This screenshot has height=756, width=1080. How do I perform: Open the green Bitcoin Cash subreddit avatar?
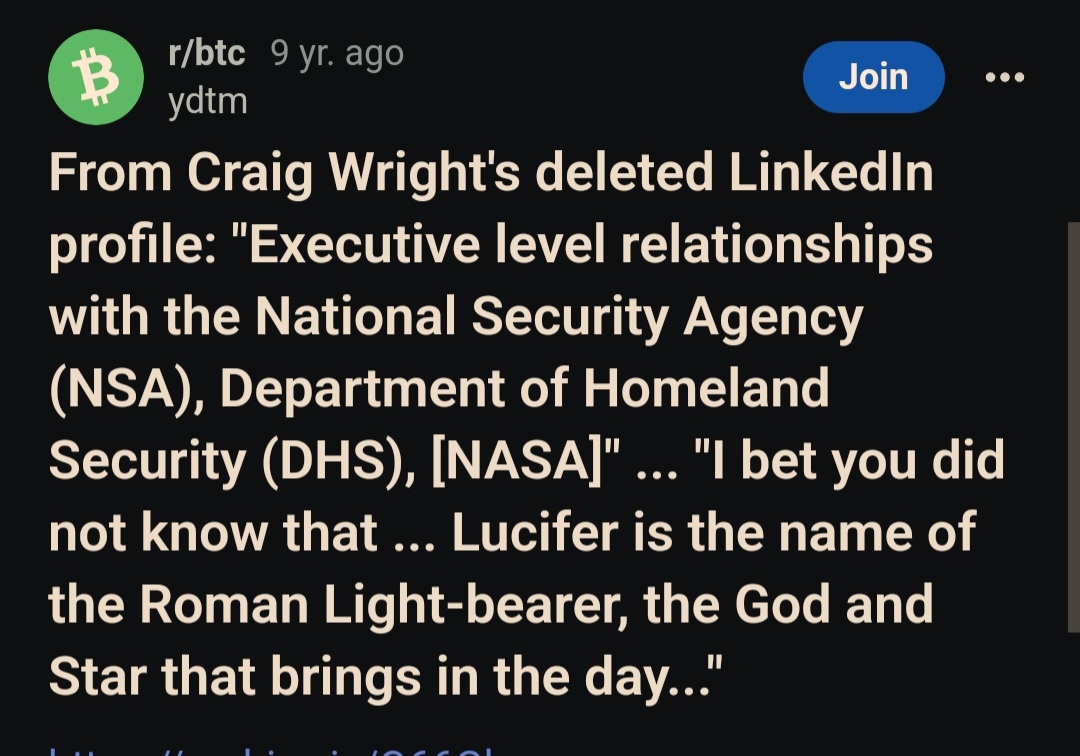(96, 77)
